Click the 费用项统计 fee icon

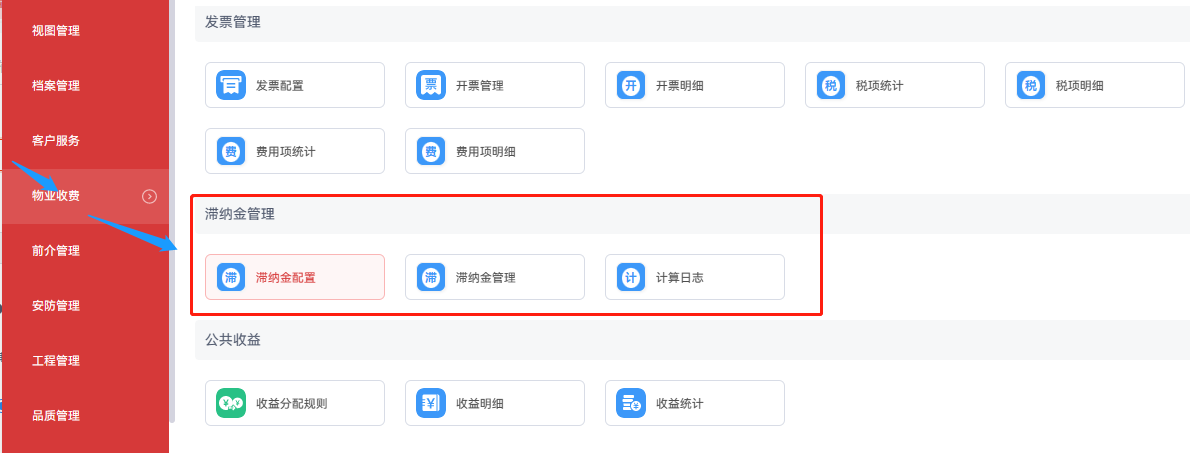click(x=231, y=152)
